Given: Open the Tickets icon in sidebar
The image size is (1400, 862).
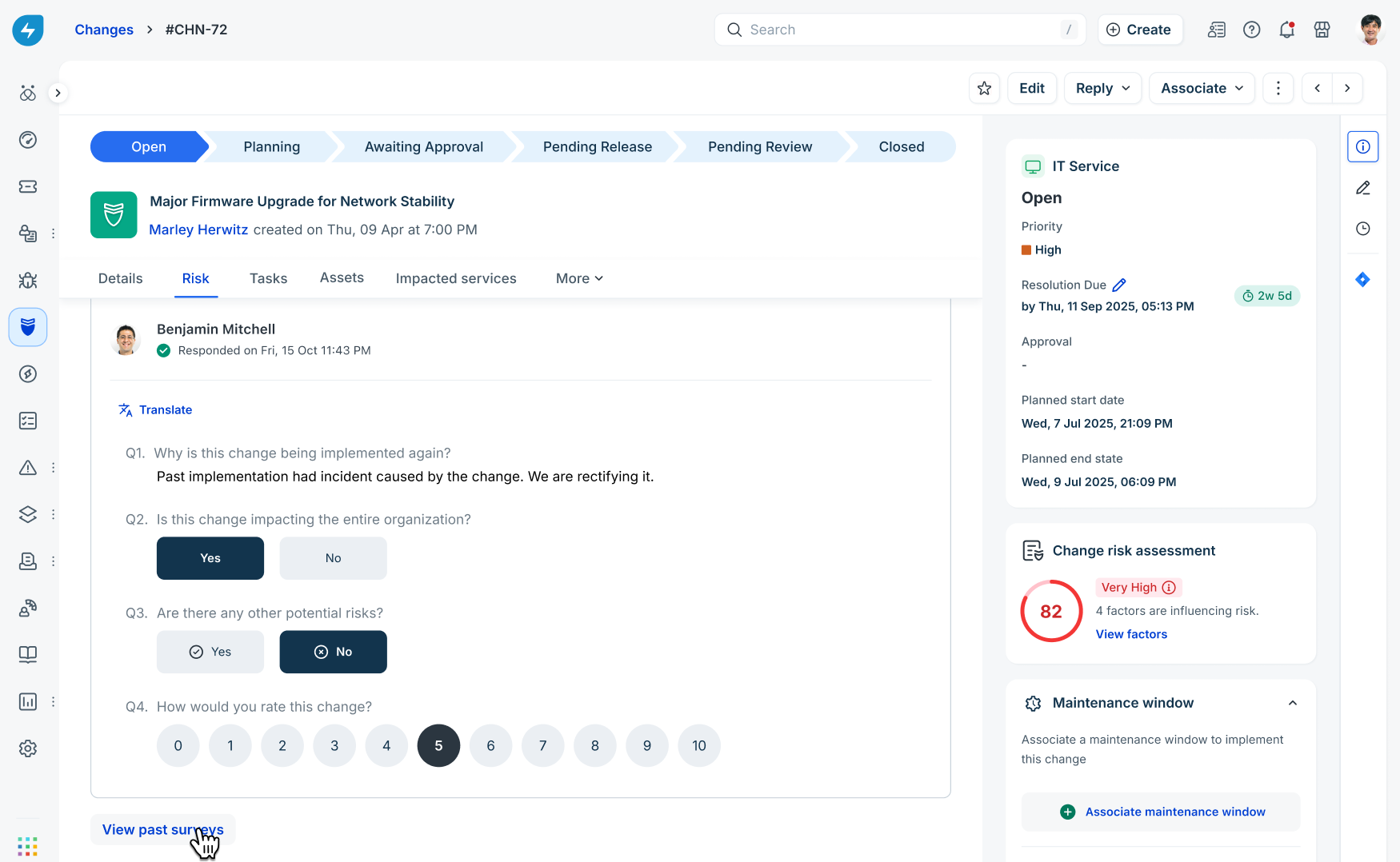Looking at the screenshot, I should click(28, 186).
